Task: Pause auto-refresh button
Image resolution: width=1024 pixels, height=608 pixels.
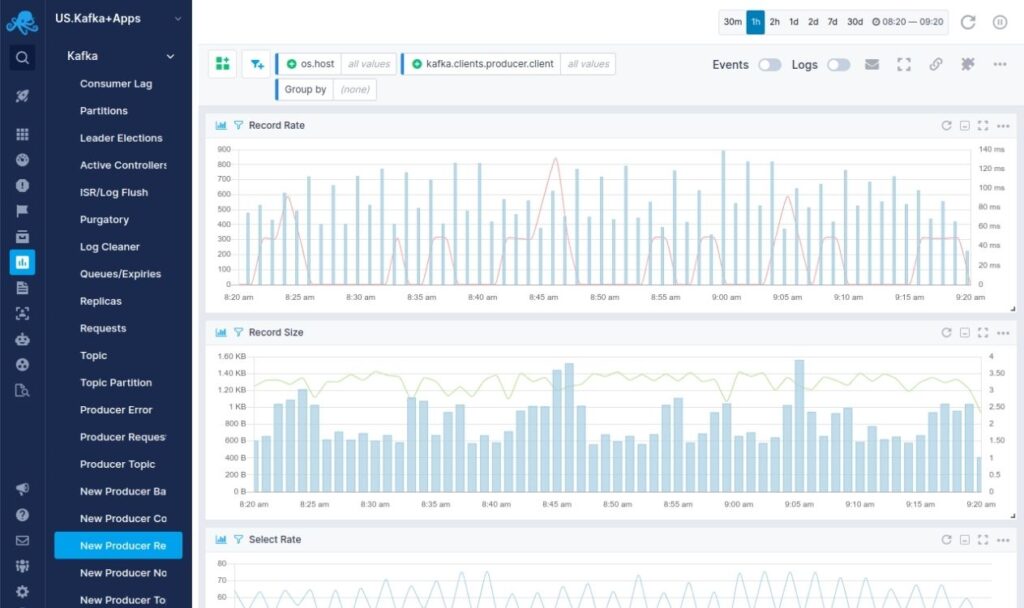Action: [x=1000, y=22]
